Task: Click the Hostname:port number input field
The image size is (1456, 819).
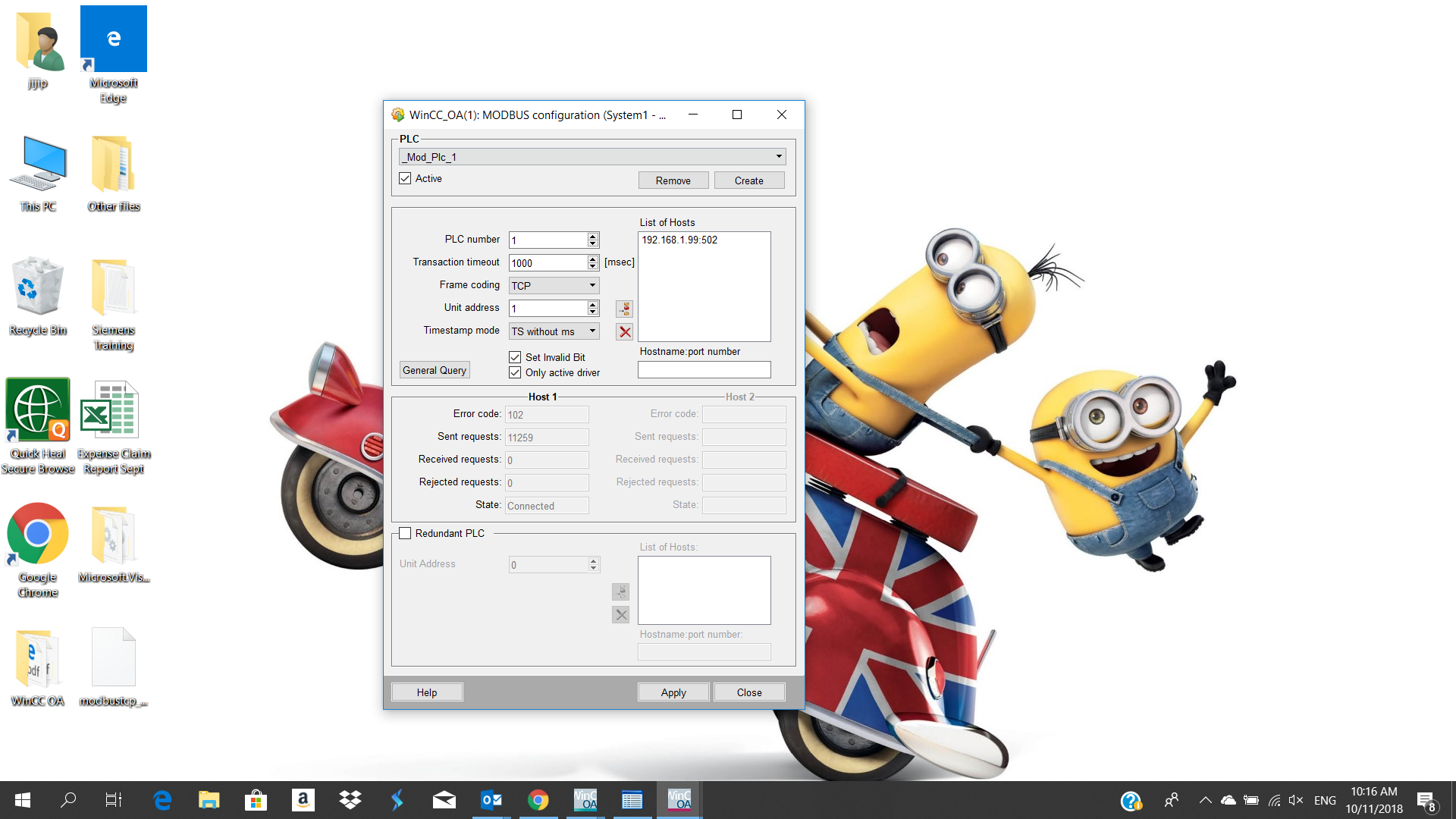Action: click(704, 369)
